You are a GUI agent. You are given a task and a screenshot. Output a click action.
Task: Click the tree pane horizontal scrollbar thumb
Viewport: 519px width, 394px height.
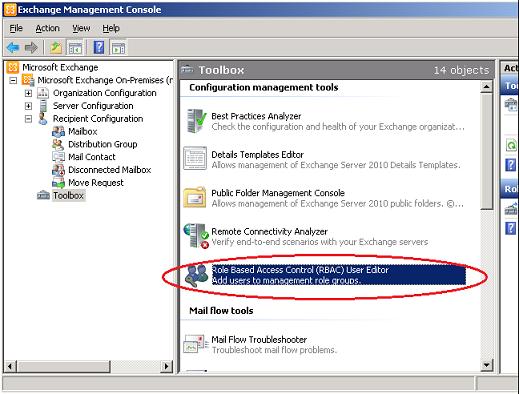point(63,367)
